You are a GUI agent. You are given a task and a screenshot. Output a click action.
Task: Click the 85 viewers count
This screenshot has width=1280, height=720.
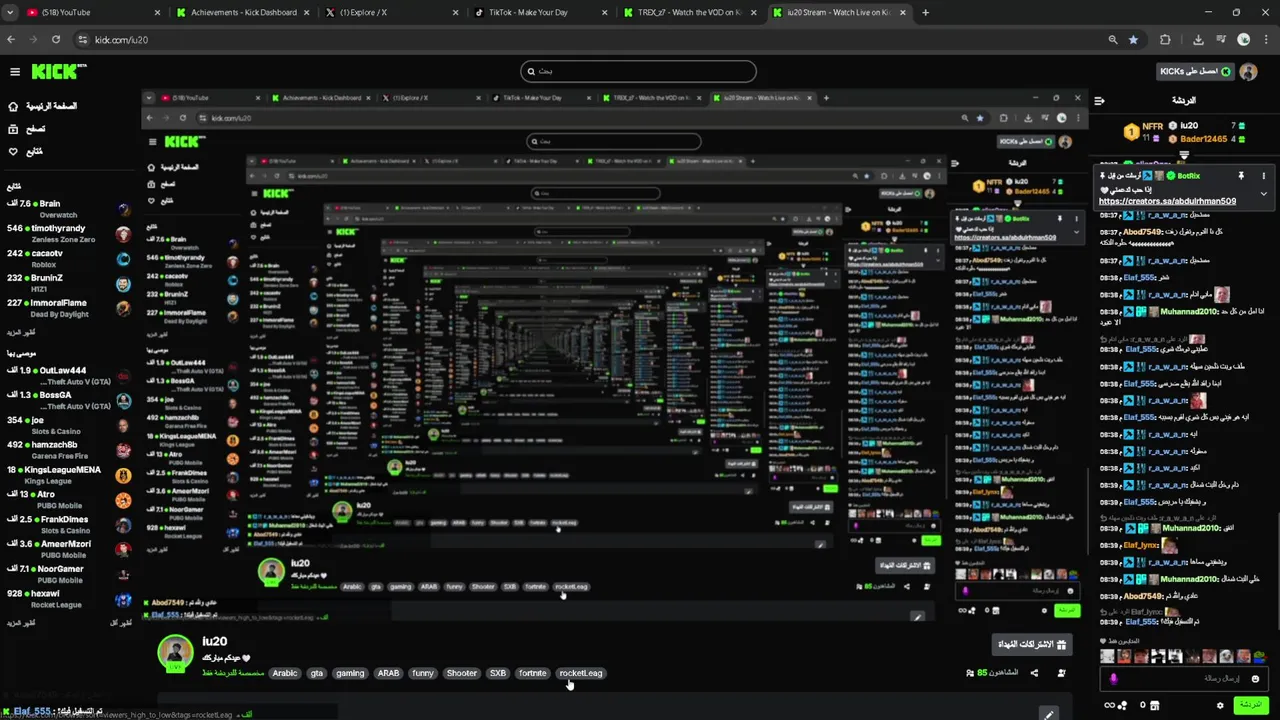991,673
